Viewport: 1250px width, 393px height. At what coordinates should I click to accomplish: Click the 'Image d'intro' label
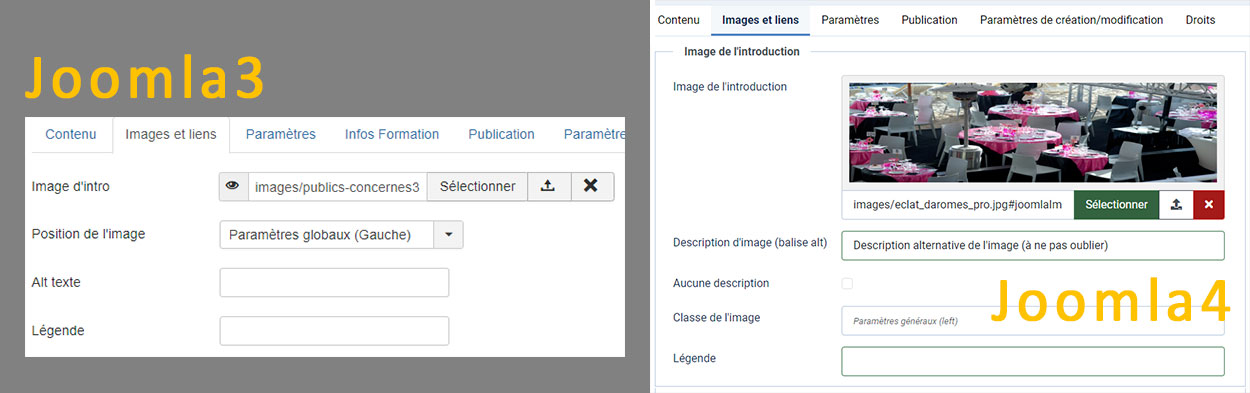coord(70,187)
